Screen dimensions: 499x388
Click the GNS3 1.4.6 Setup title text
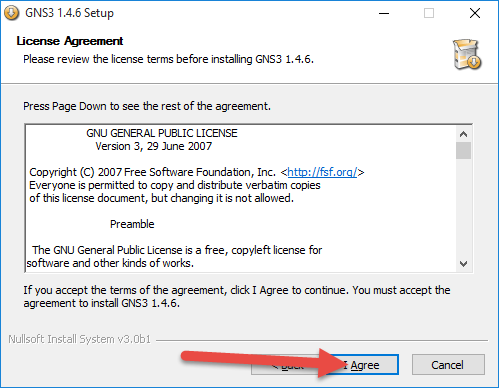(x=69, y=13)
